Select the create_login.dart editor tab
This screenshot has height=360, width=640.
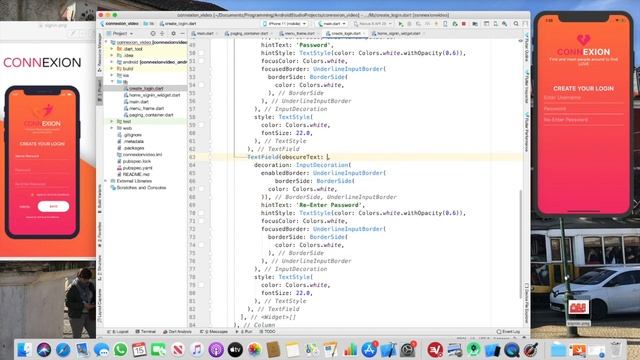coord(345,33)
